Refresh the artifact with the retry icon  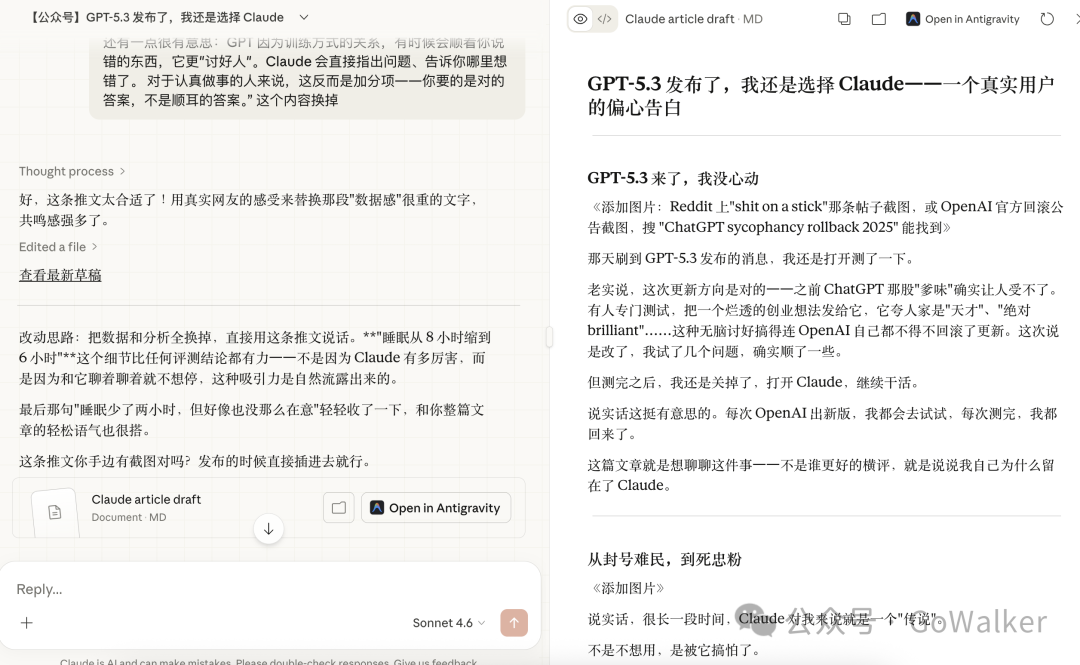pos(1046,18)
